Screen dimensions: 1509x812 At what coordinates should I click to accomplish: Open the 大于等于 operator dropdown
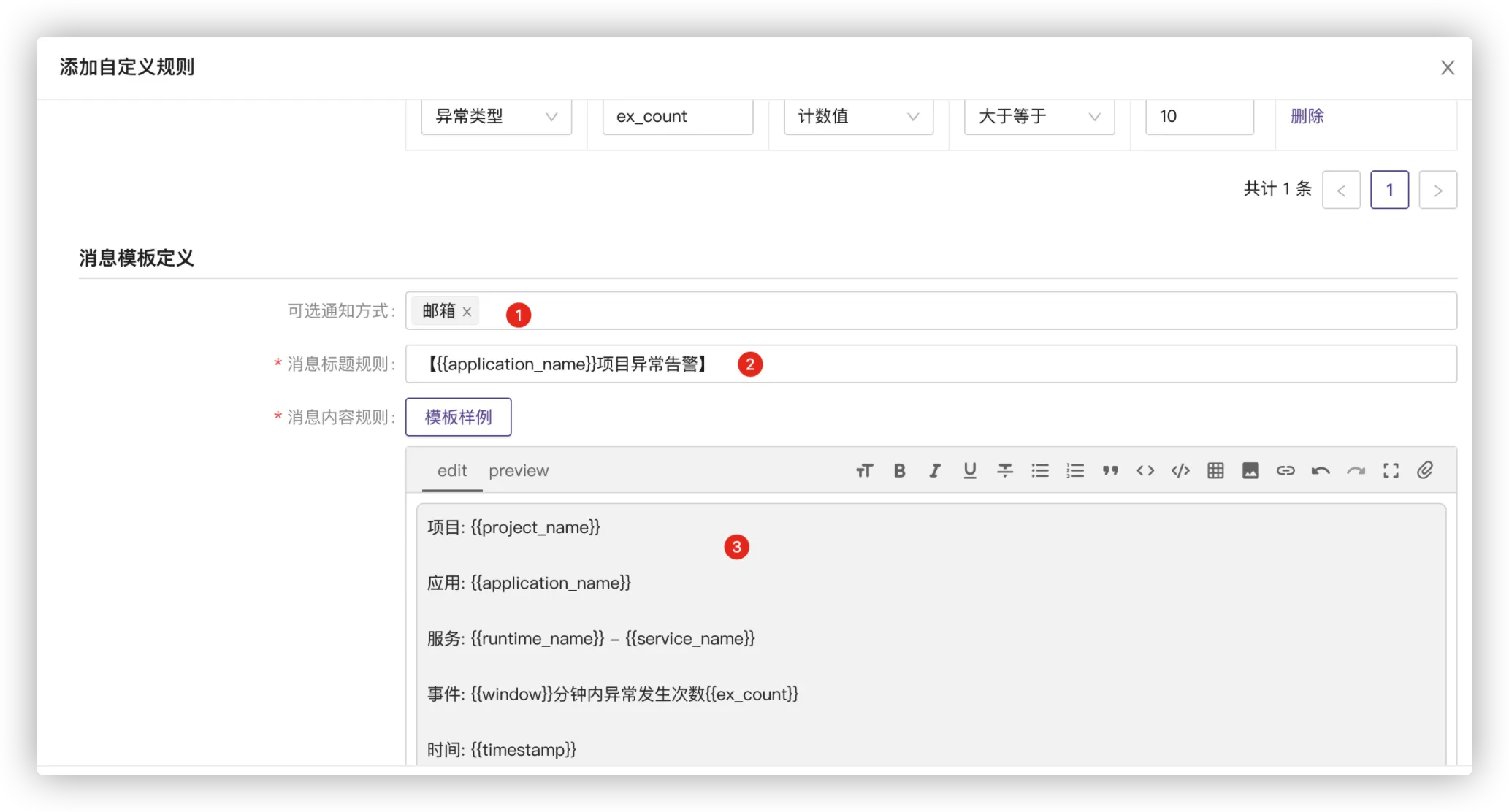pos(1039,117)
